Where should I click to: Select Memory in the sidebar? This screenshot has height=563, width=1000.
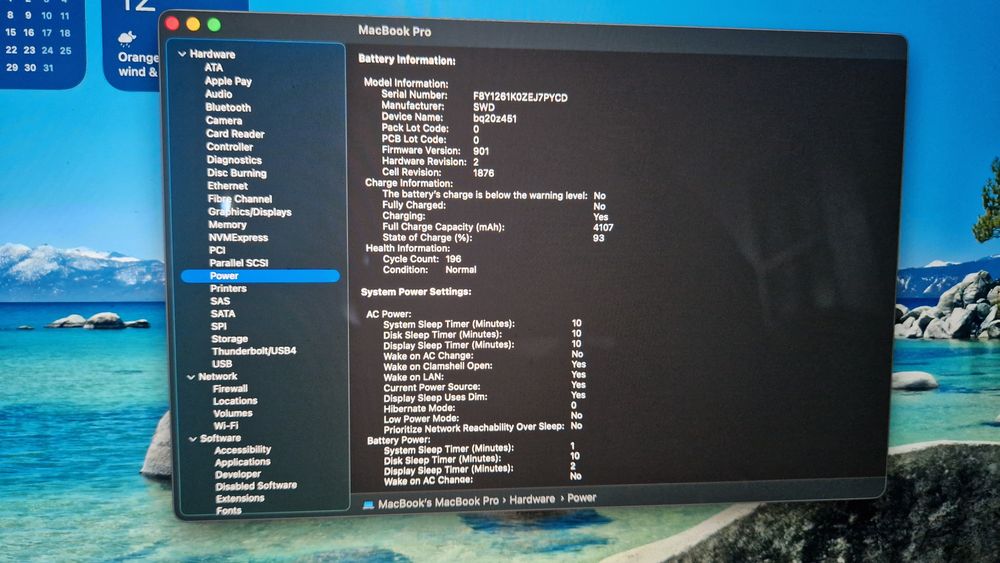(x=227, y=224)
